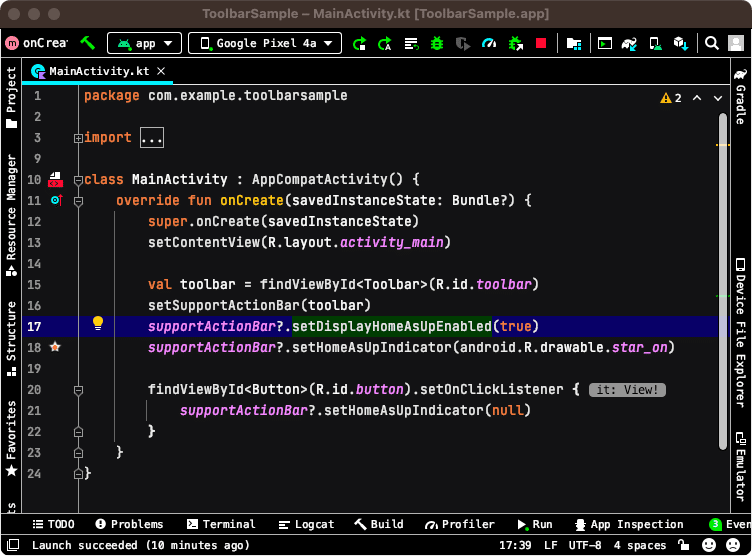
Task: Click the warning count indicator
Action: coord(671,98)
